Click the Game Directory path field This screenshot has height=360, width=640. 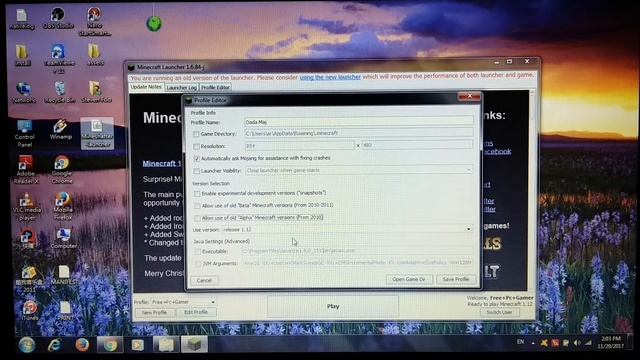[358, 133]
